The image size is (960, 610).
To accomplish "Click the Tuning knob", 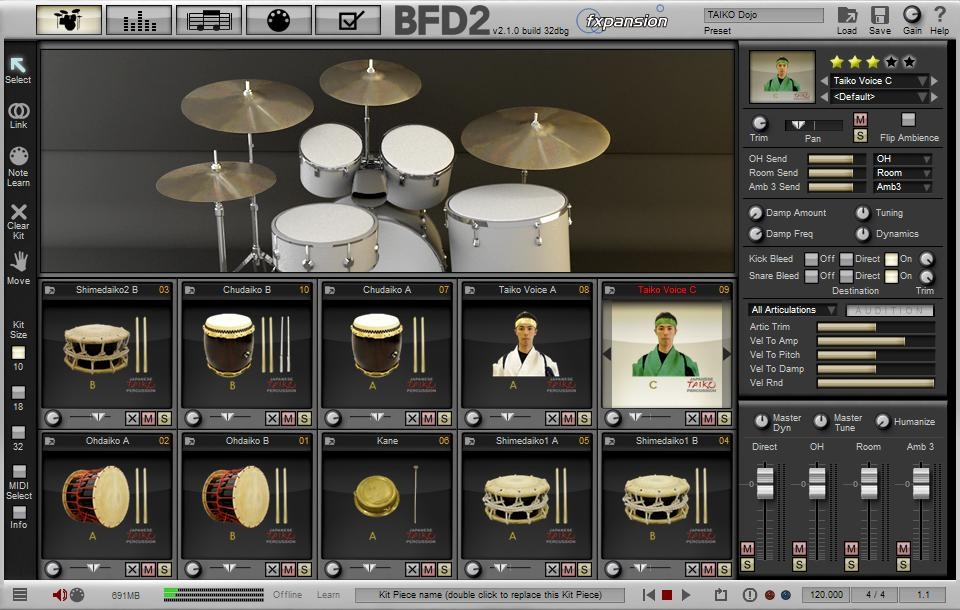I will (x=863, y=213).
